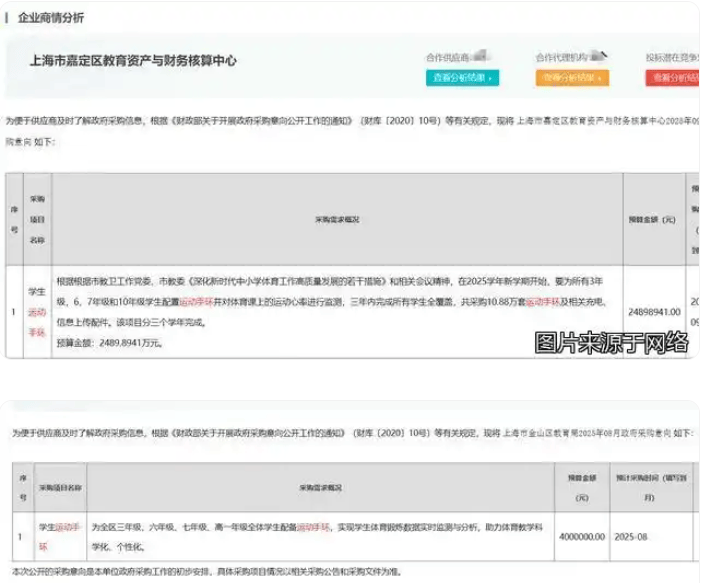The width and height of the screenshot is (726, 583).
Task: Click 学生运动手环 project name beside 24898941.00 row
Action: pos(37,312)
